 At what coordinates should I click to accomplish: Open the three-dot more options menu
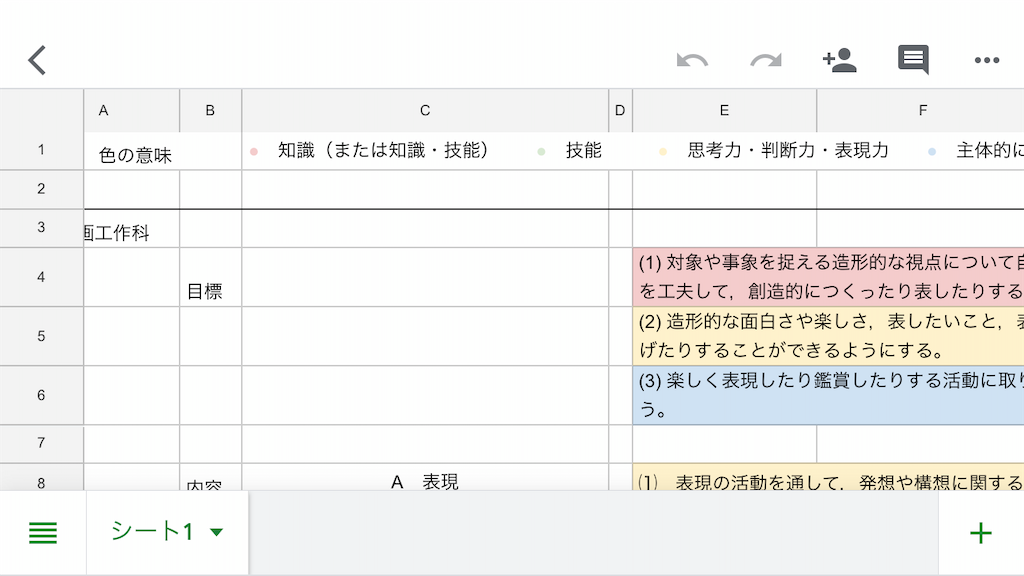coord(986,60)
